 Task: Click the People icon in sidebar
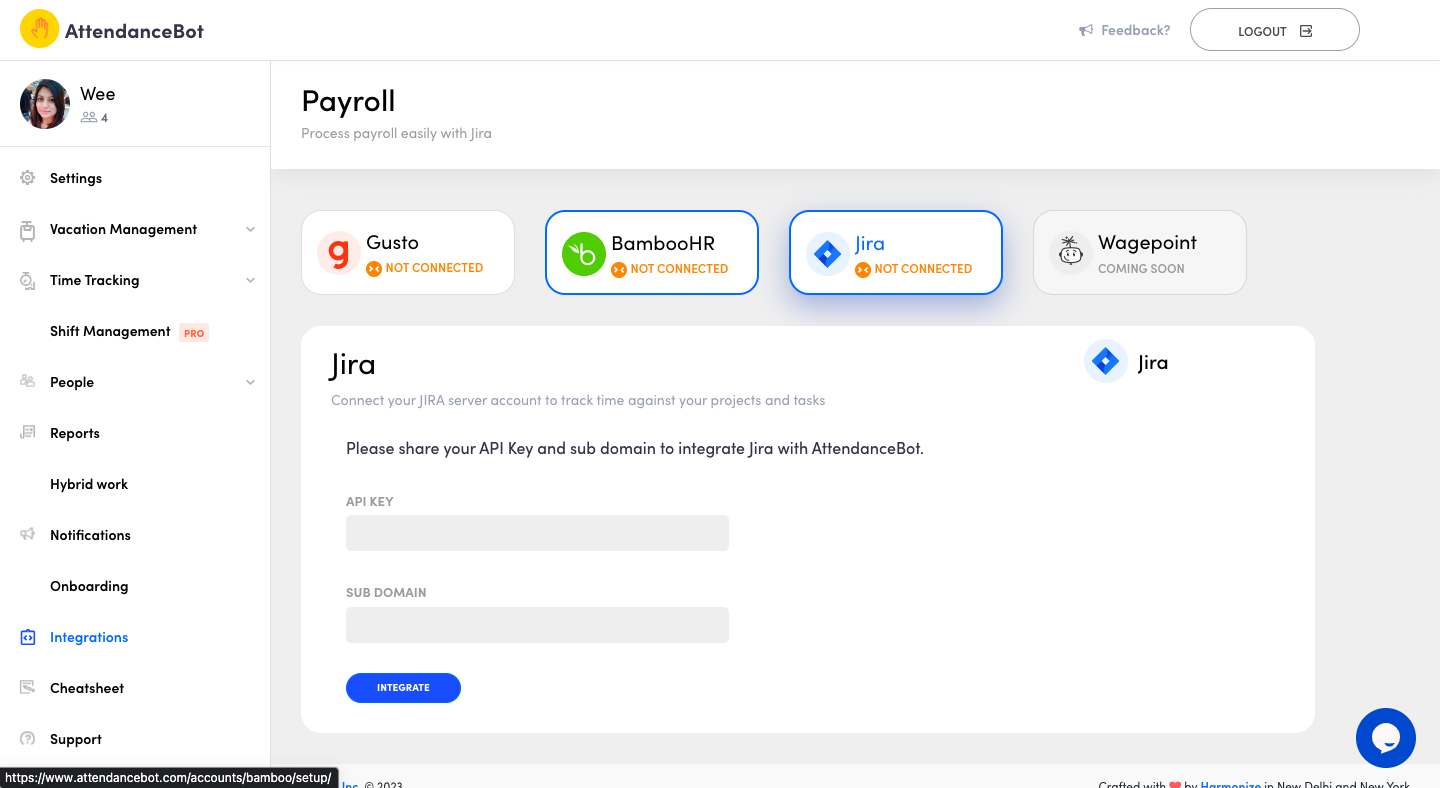point(28,382)
